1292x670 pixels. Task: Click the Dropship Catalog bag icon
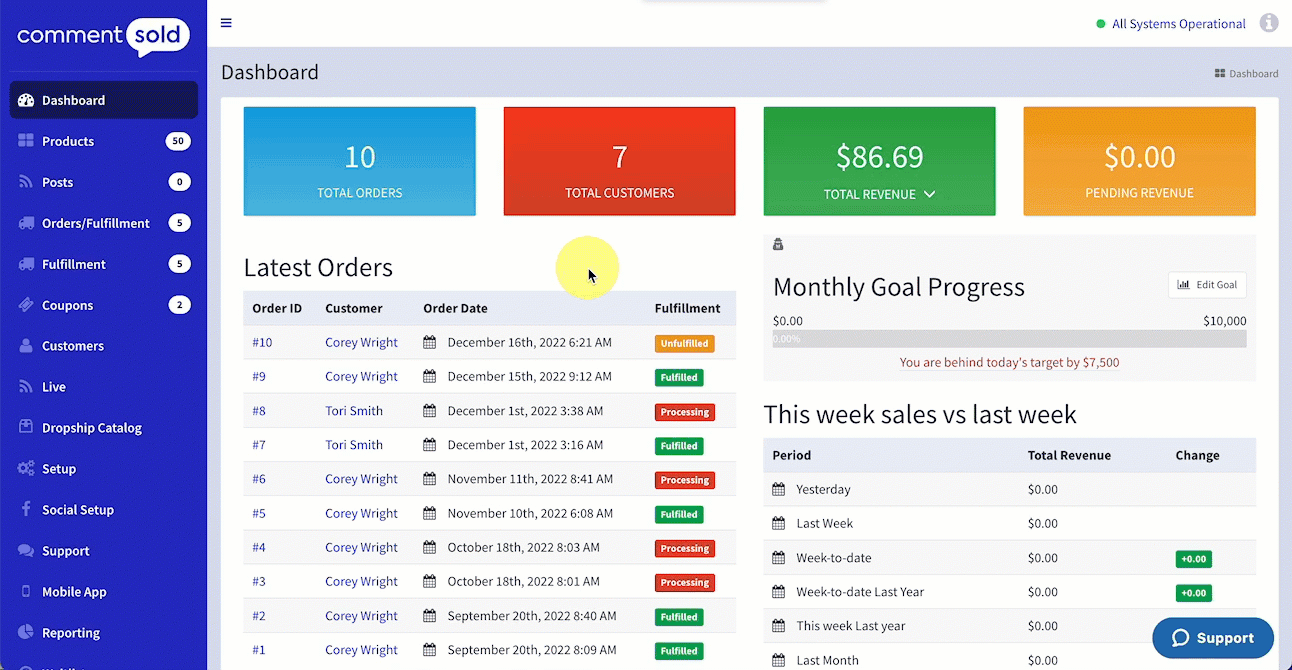coord(26,427)
